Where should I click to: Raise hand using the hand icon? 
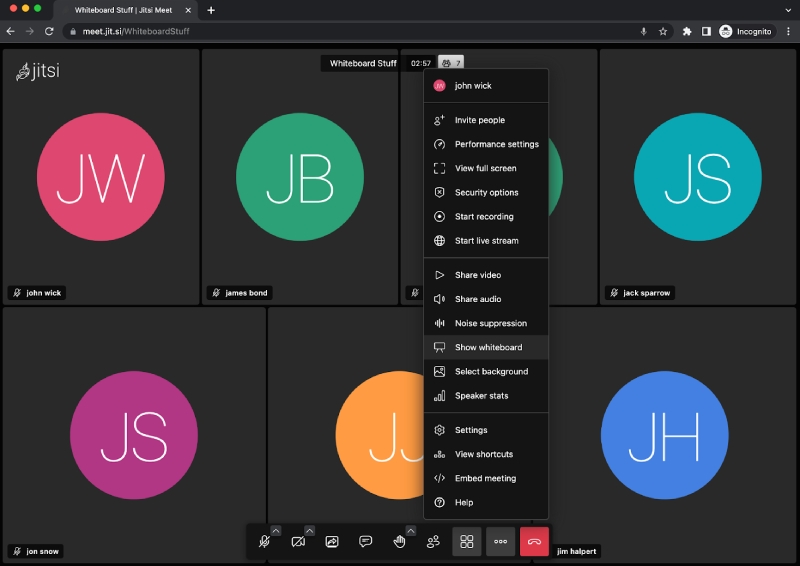click(x=399, y=542)
